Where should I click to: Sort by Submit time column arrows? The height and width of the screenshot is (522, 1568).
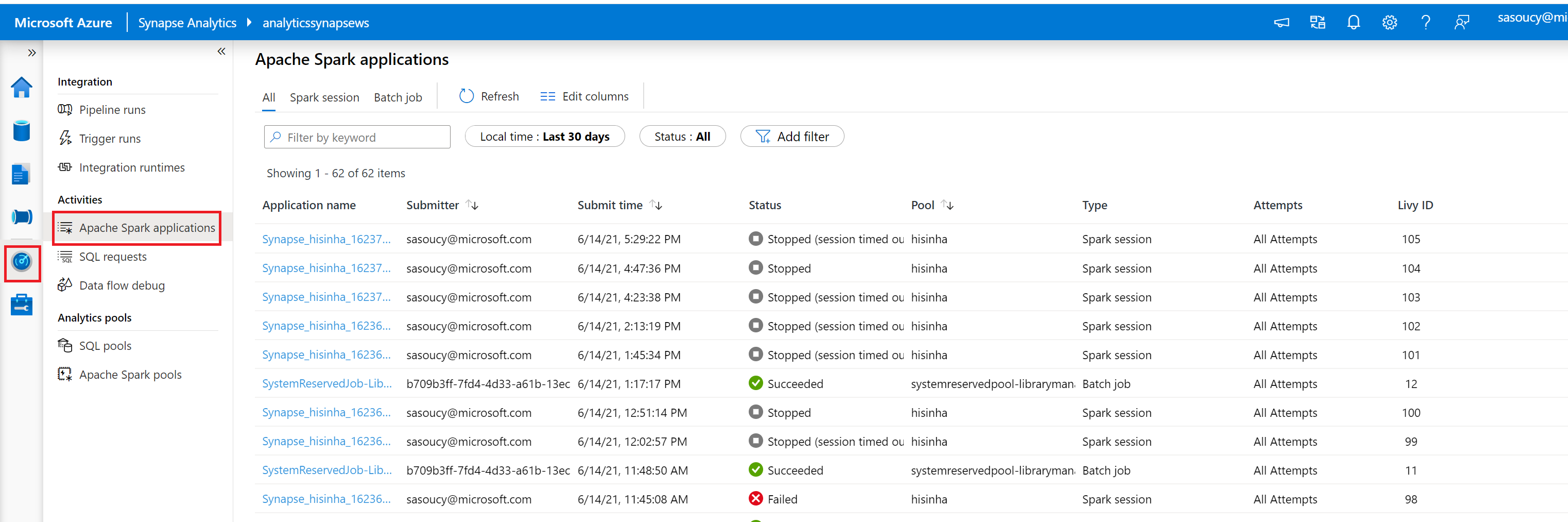click(x=656, y=205)
